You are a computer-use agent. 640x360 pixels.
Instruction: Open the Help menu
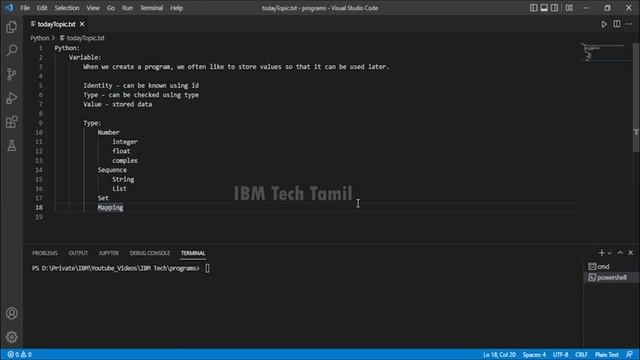point(176,8)
